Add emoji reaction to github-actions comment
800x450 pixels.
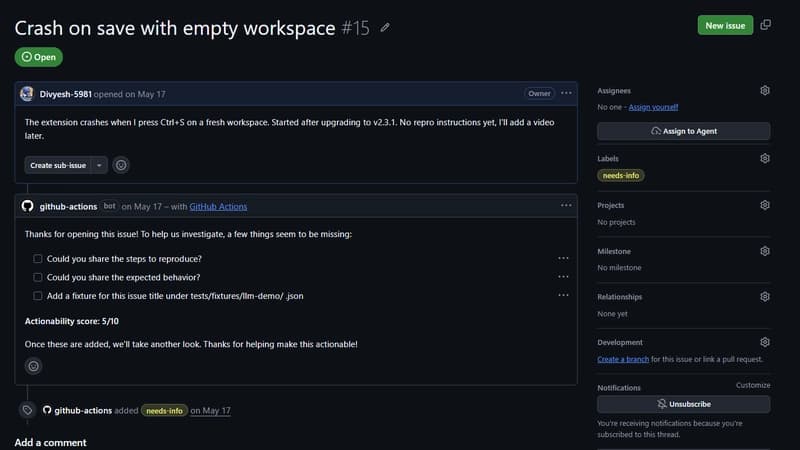33,366
